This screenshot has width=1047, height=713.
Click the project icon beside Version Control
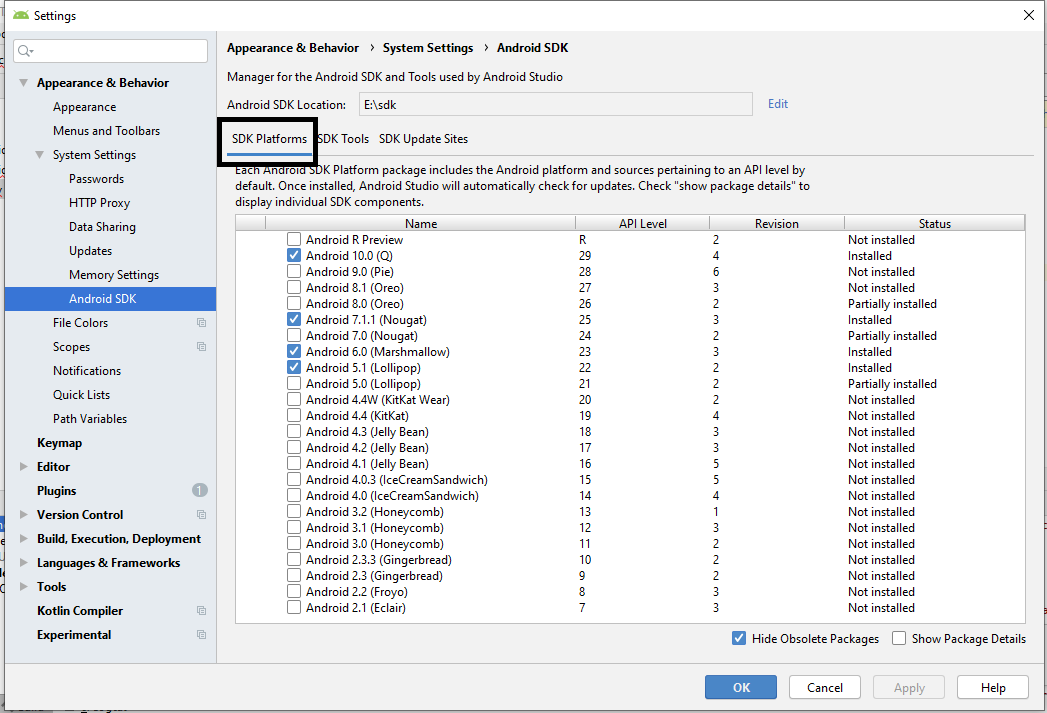coord(201,515)
